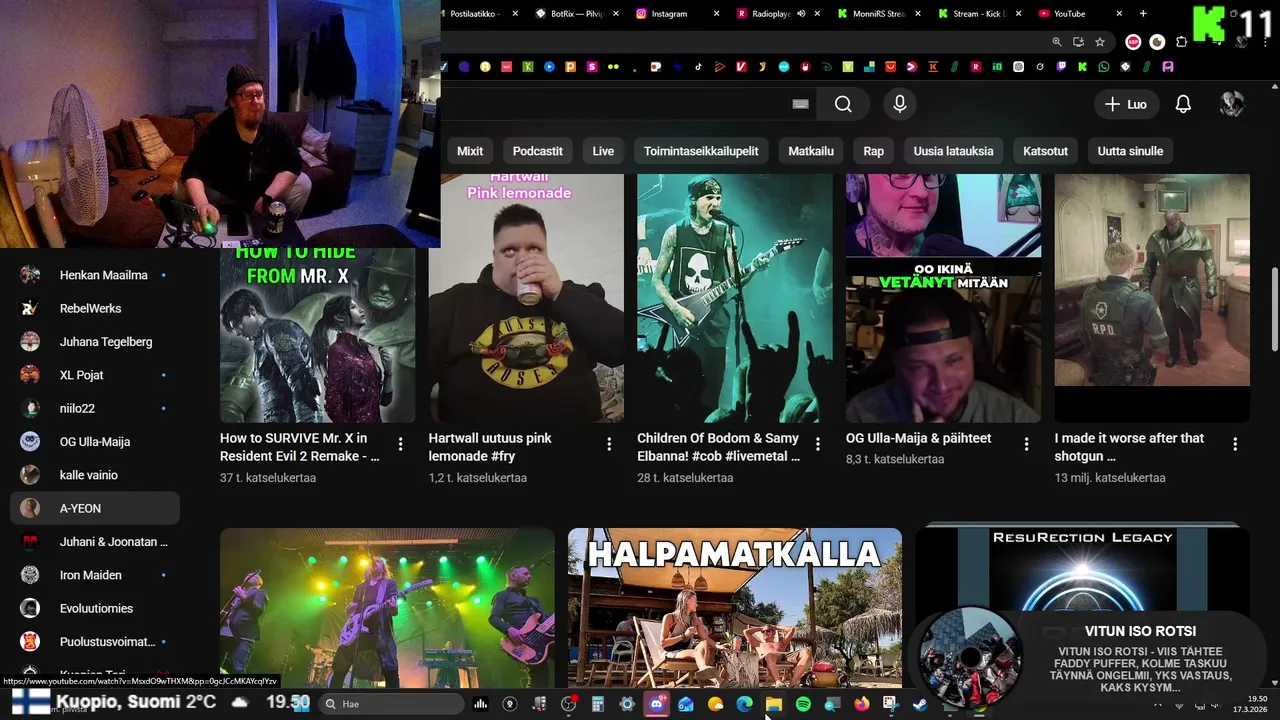Open options menu for Hartwall pink lemonade short
This screenshot has width=1280, height=720.
pyautogui.click(x=609, y=444)
